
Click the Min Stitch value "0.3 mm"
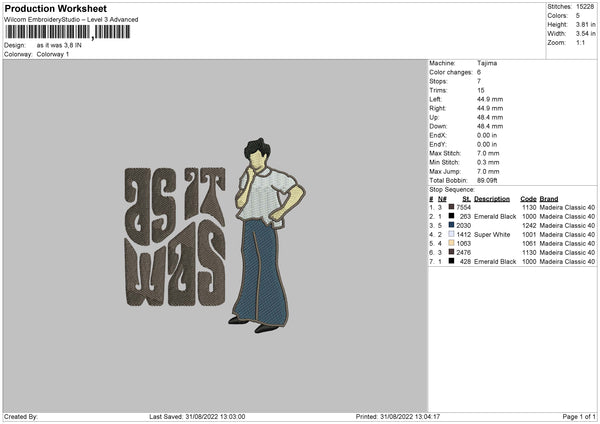488,162
